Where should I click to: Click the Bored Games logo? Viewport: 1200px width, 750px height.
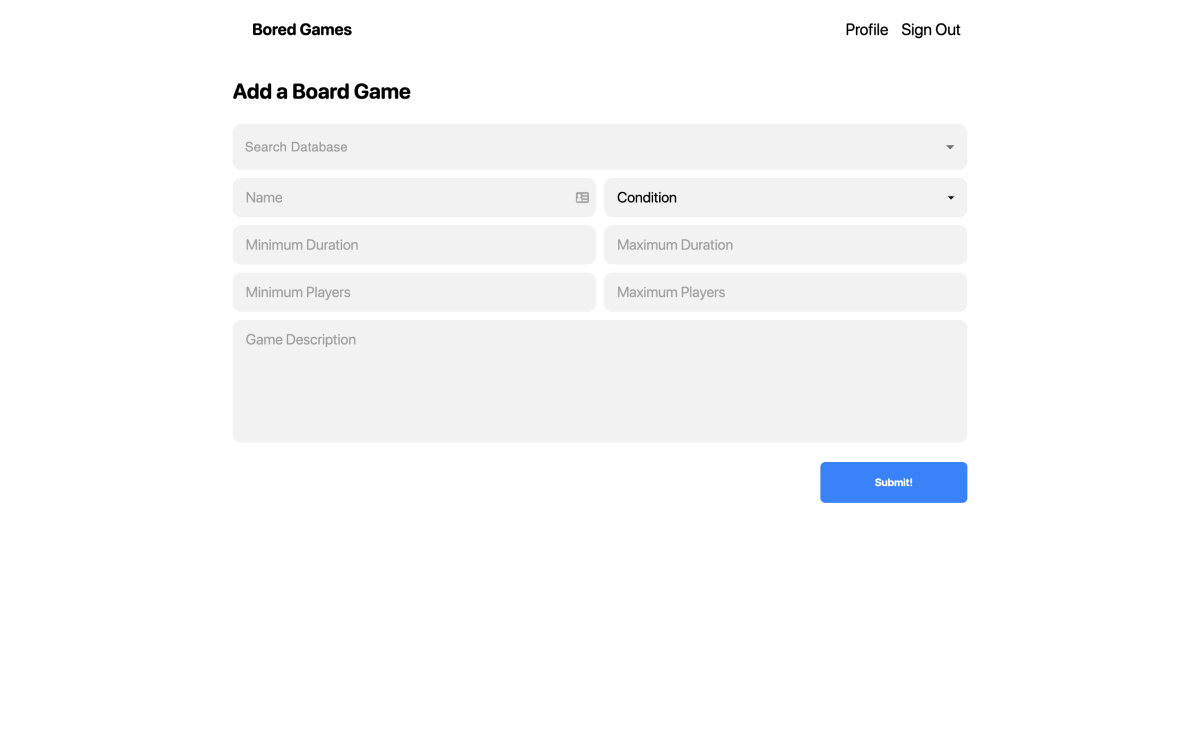tap(302, 29)
